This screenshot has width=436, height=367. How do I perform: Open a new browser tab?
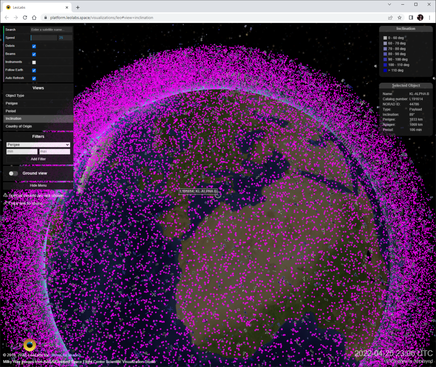[78, 7]
